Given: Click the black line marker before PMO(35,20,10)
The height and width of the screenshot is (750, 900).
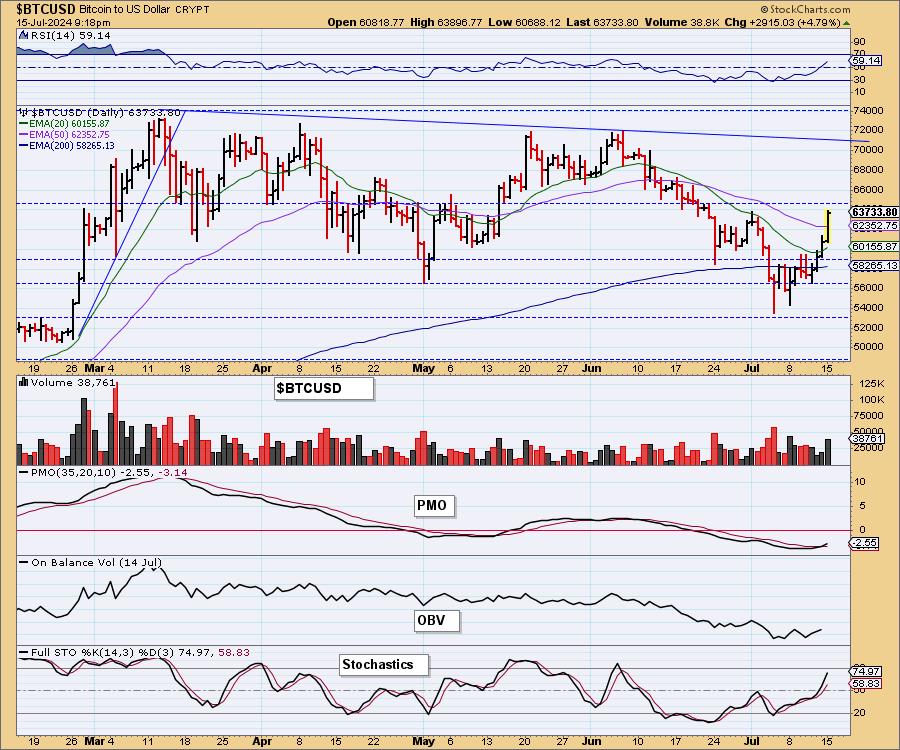Looking at the screenshot, I should [24, 472].
